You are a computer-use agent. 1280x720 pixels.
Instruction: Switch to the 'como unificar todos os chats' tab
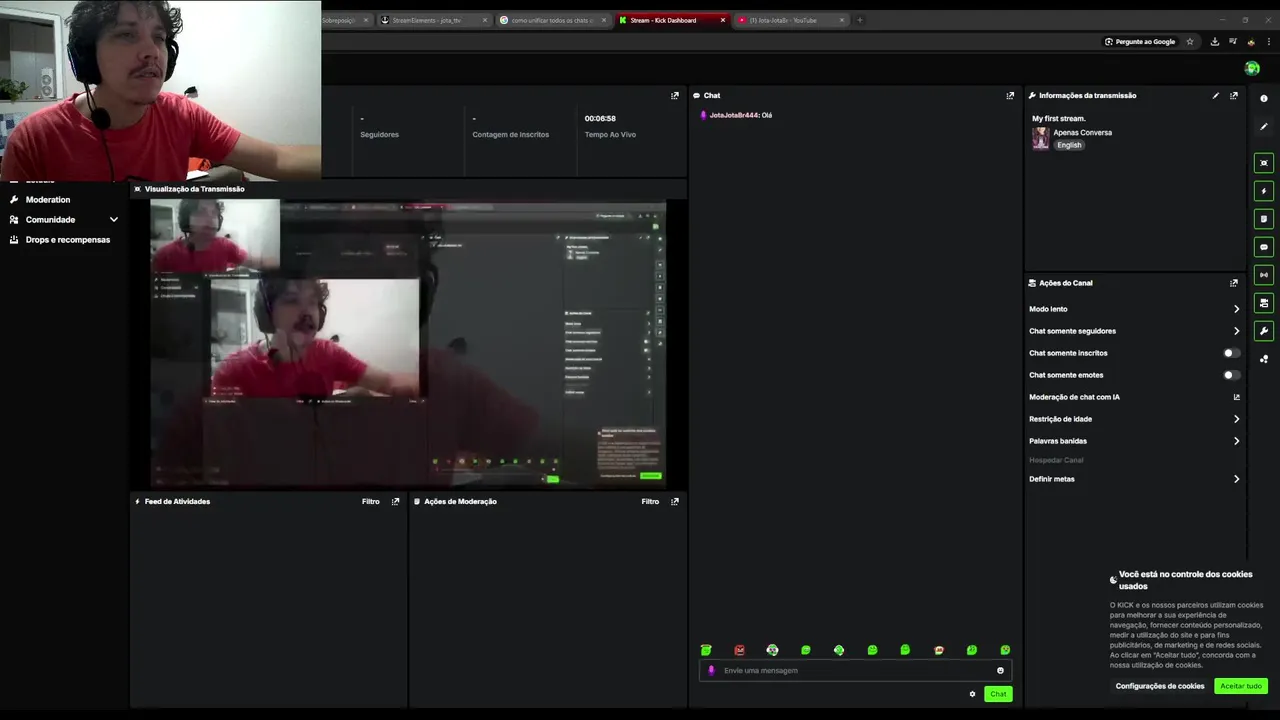tap(552, 20)
